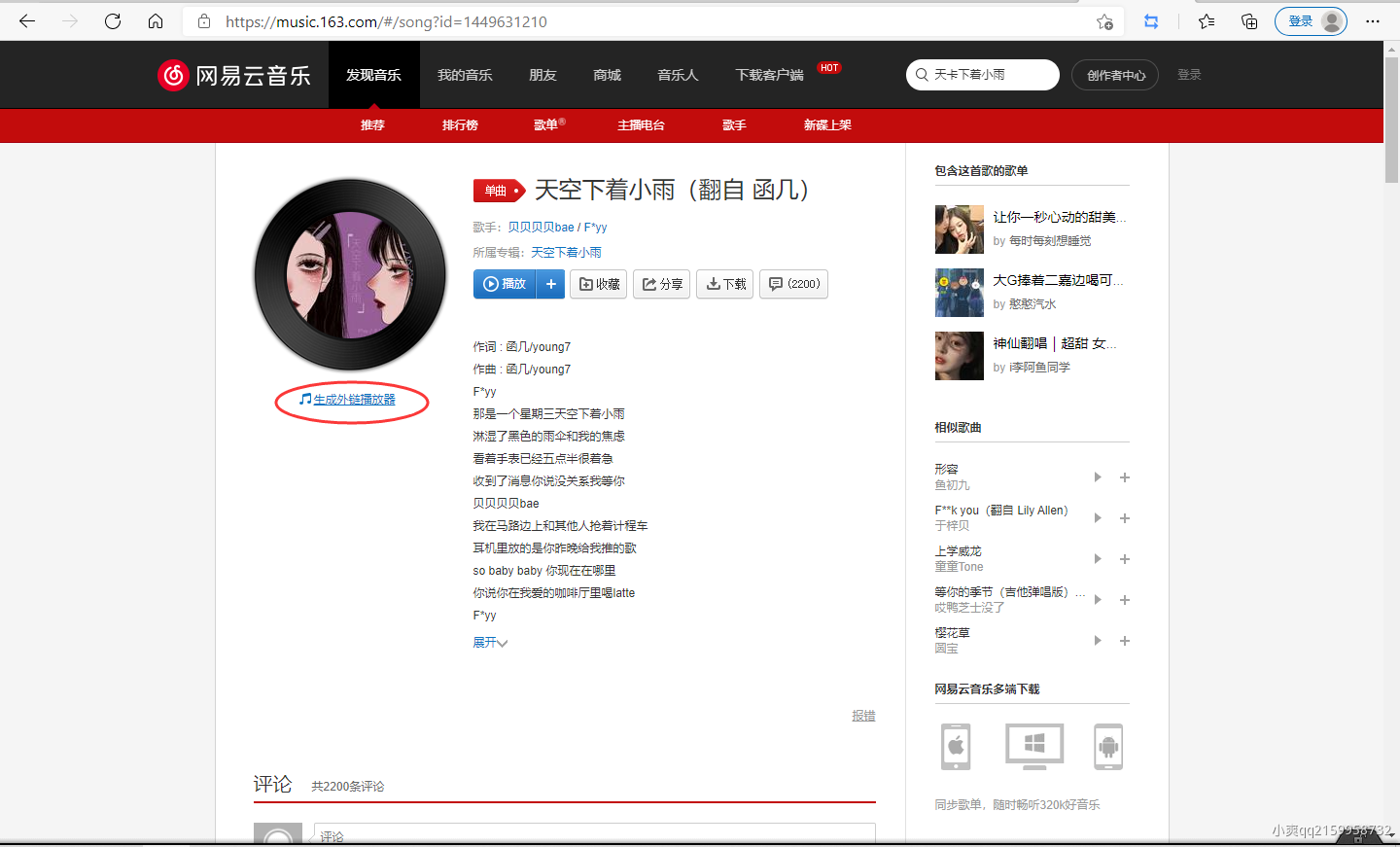Viewport: 1400px width, 847px height.
Task: Open the 下载客户端 tab
Action: click(x=769, y=75)
